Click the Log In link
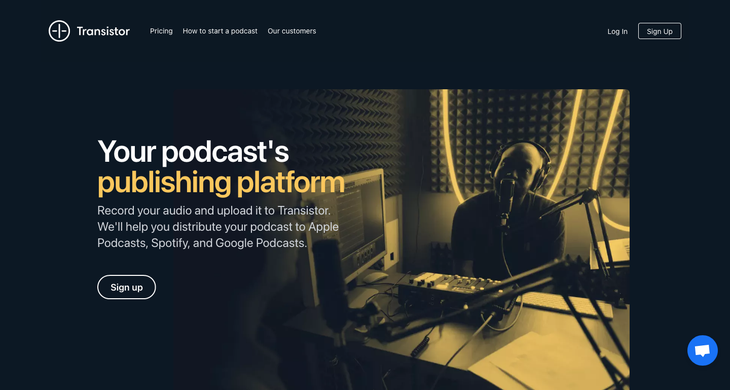 (617, 32)
